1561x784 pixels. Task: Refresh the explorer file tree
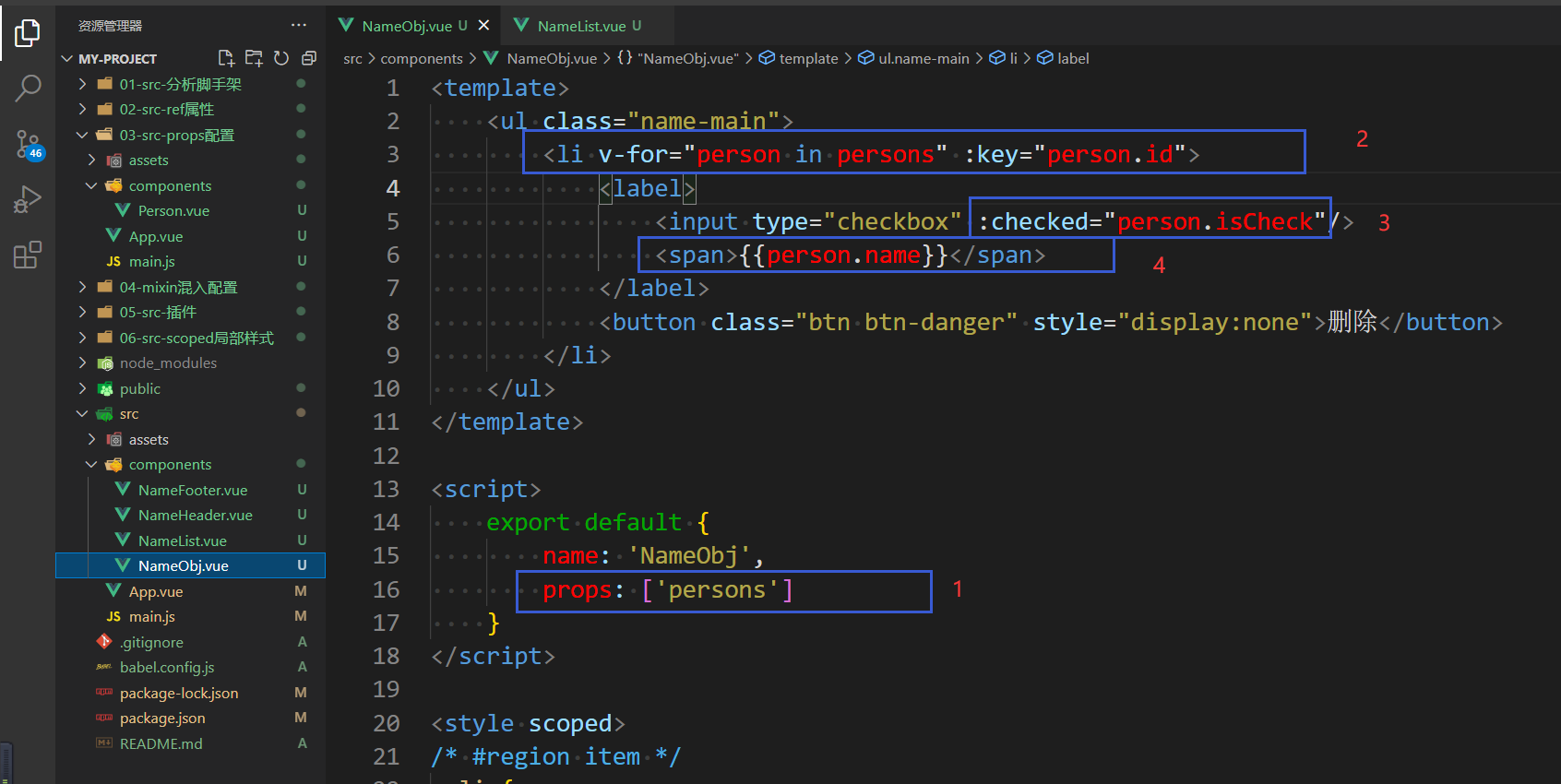(281, 58)
